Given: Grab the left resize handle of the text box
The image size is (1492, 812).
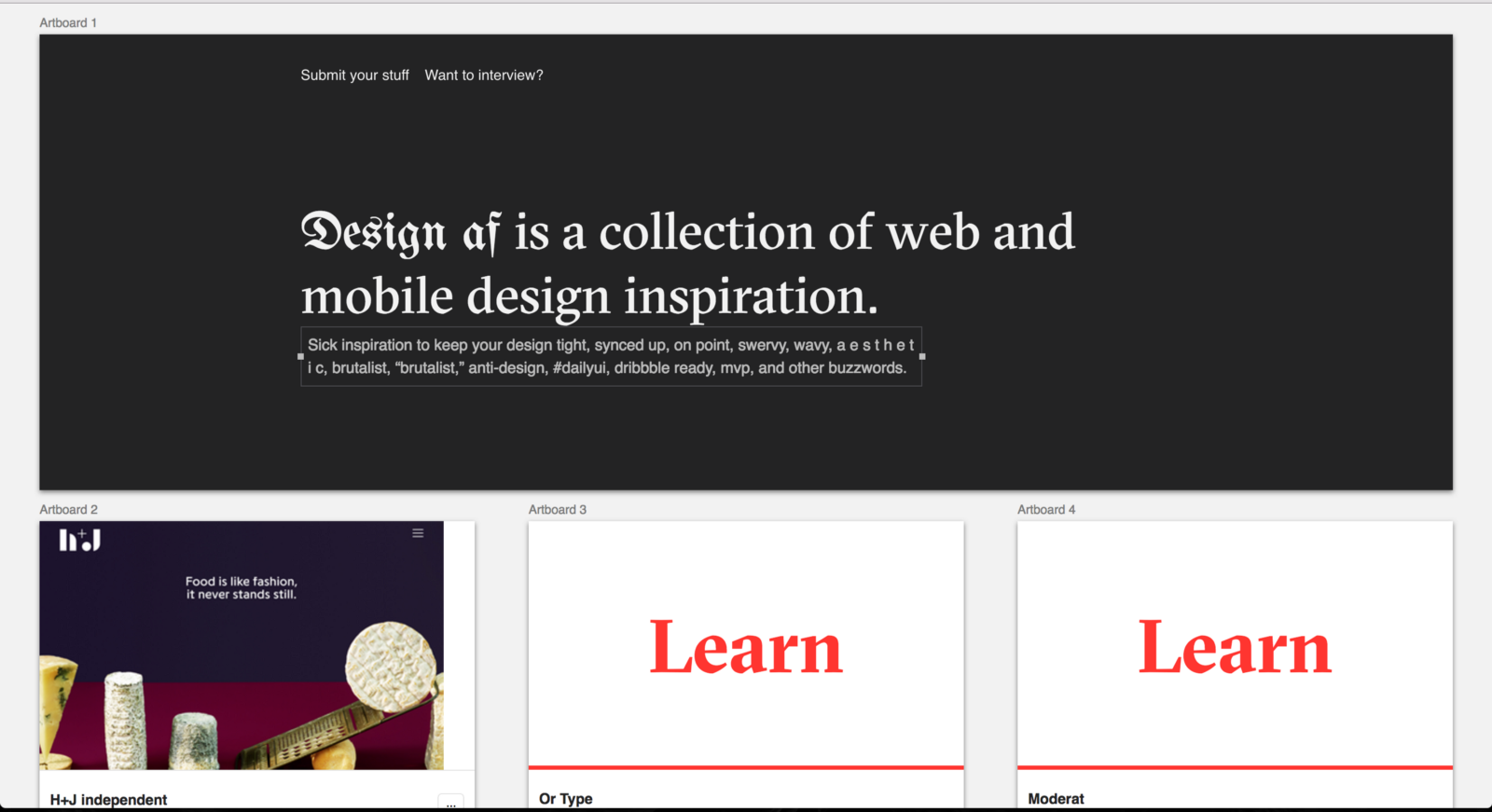Looking at the screenshot, I should pos(300,356).
